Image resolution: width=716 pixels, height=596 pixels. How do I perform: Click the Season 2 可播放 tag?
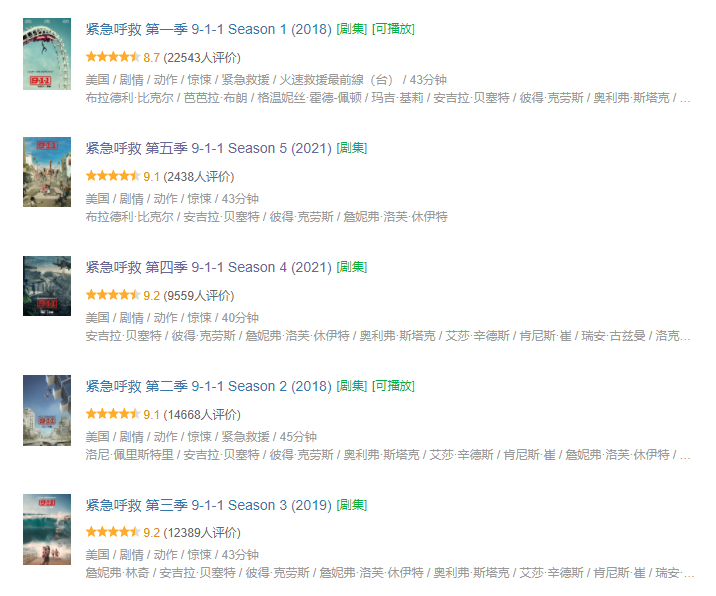[x=393, y=386]
